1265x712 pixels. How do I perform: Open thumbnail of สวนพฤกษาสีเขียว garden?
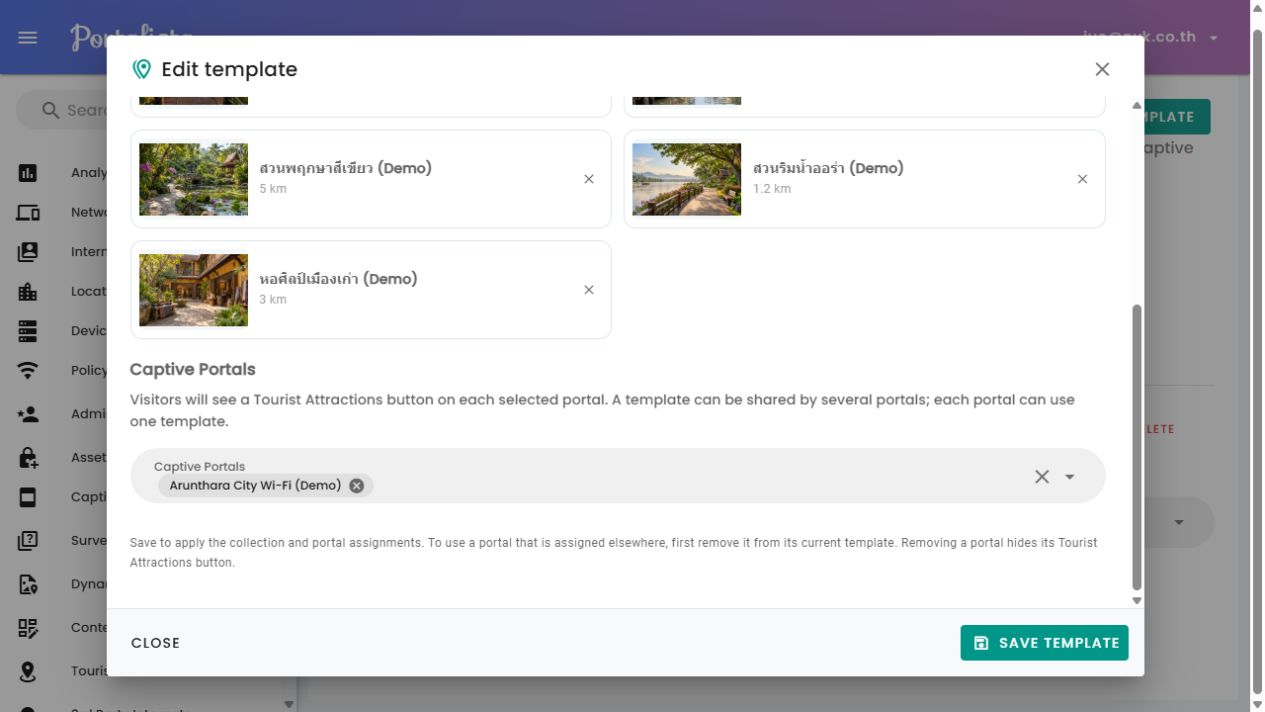click(193, 179)
